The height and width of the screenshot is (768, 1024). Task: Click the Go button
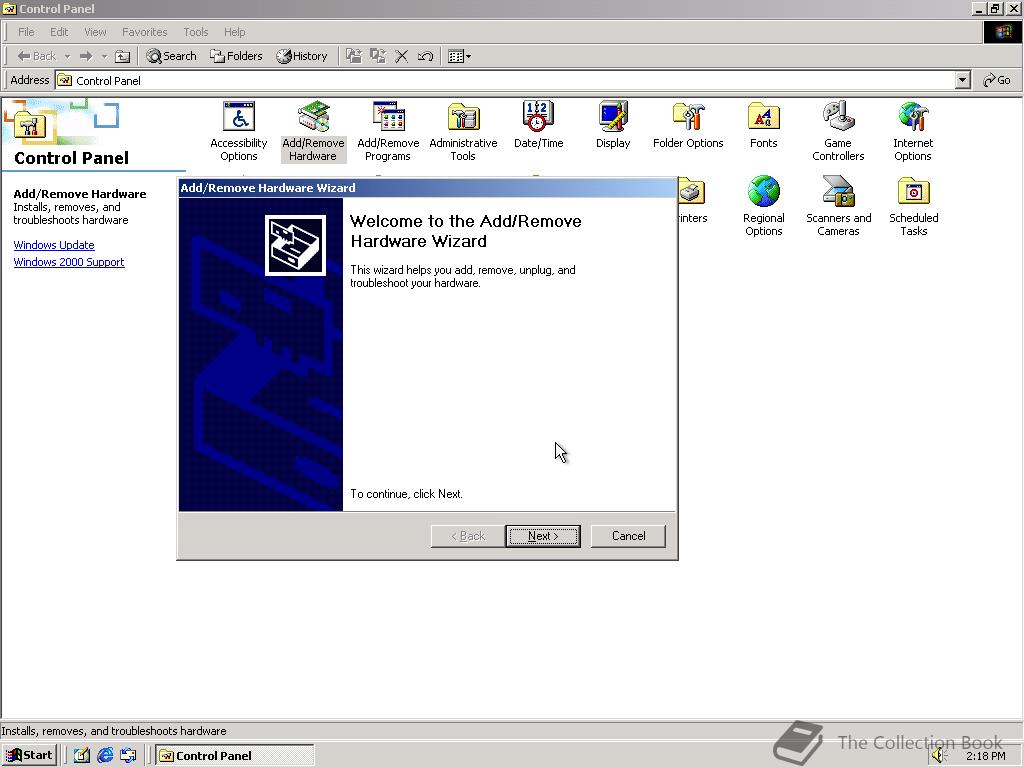coord(997,80)
